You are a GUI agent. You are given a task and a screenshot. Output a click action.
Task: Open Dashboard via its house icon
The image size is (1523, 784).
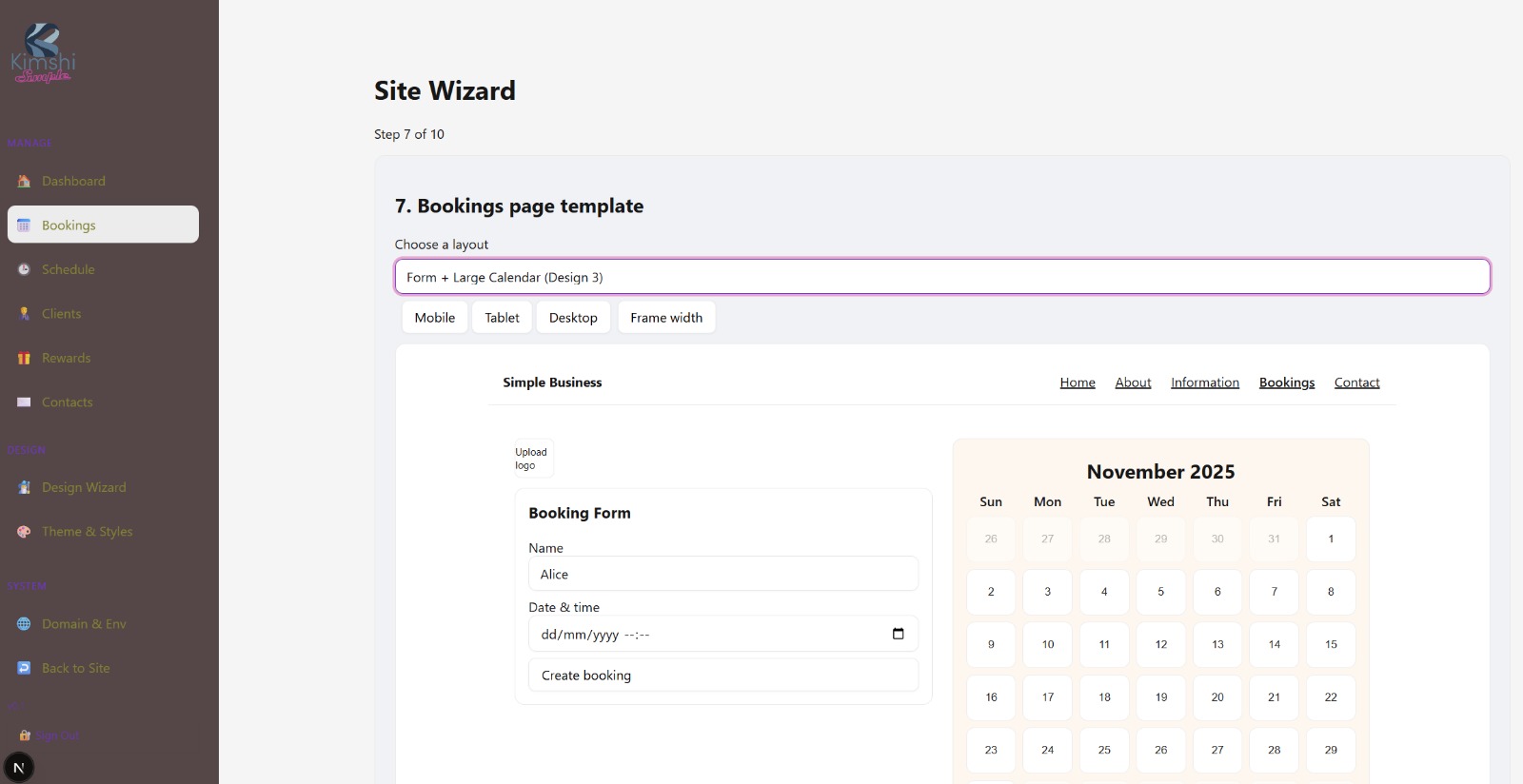(24, 181)
